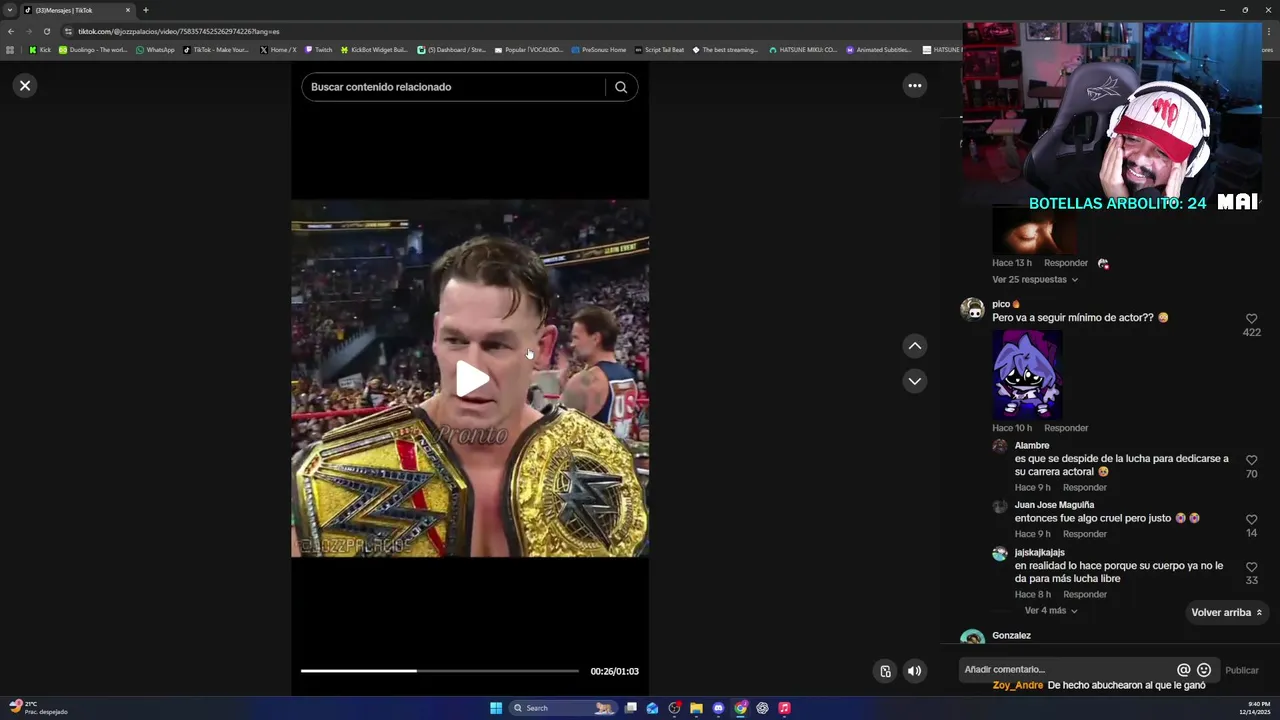This screenshot has height=720, width=1280.
Task: Expand Ver 25 respuestas replies
Action: [x=1035, y=280]
